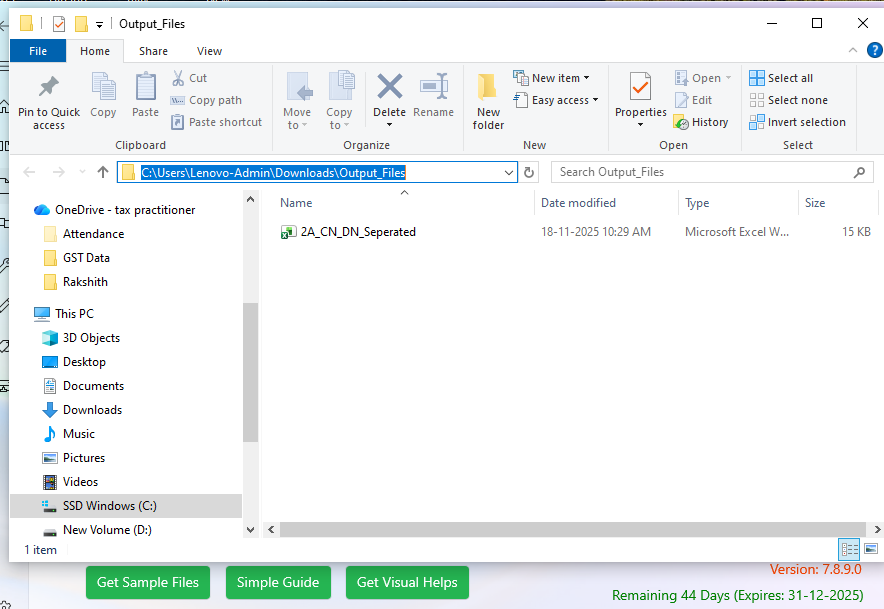Image resolution: width=884 pixels, height=609 pixels.
Task: Switch to details view toggle
Action: coord(850,549)
